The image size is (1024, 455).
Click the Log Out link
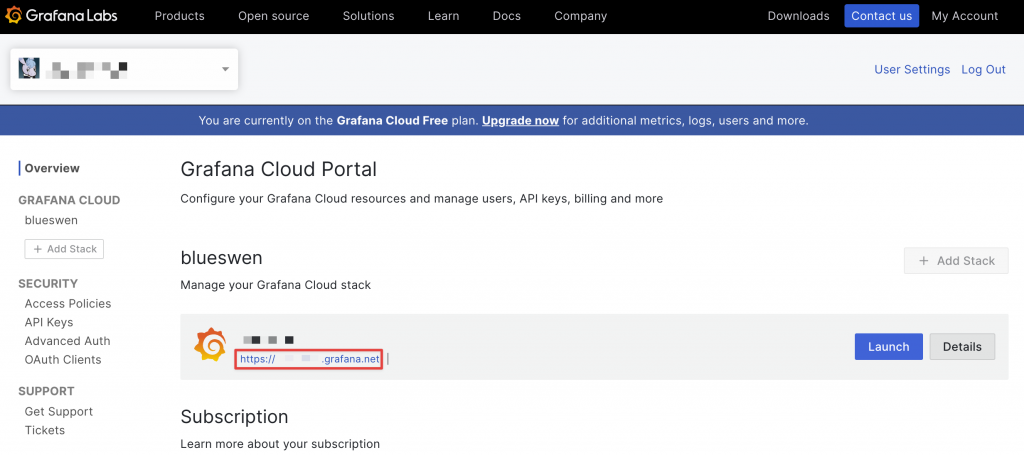(x=983, y=70)
